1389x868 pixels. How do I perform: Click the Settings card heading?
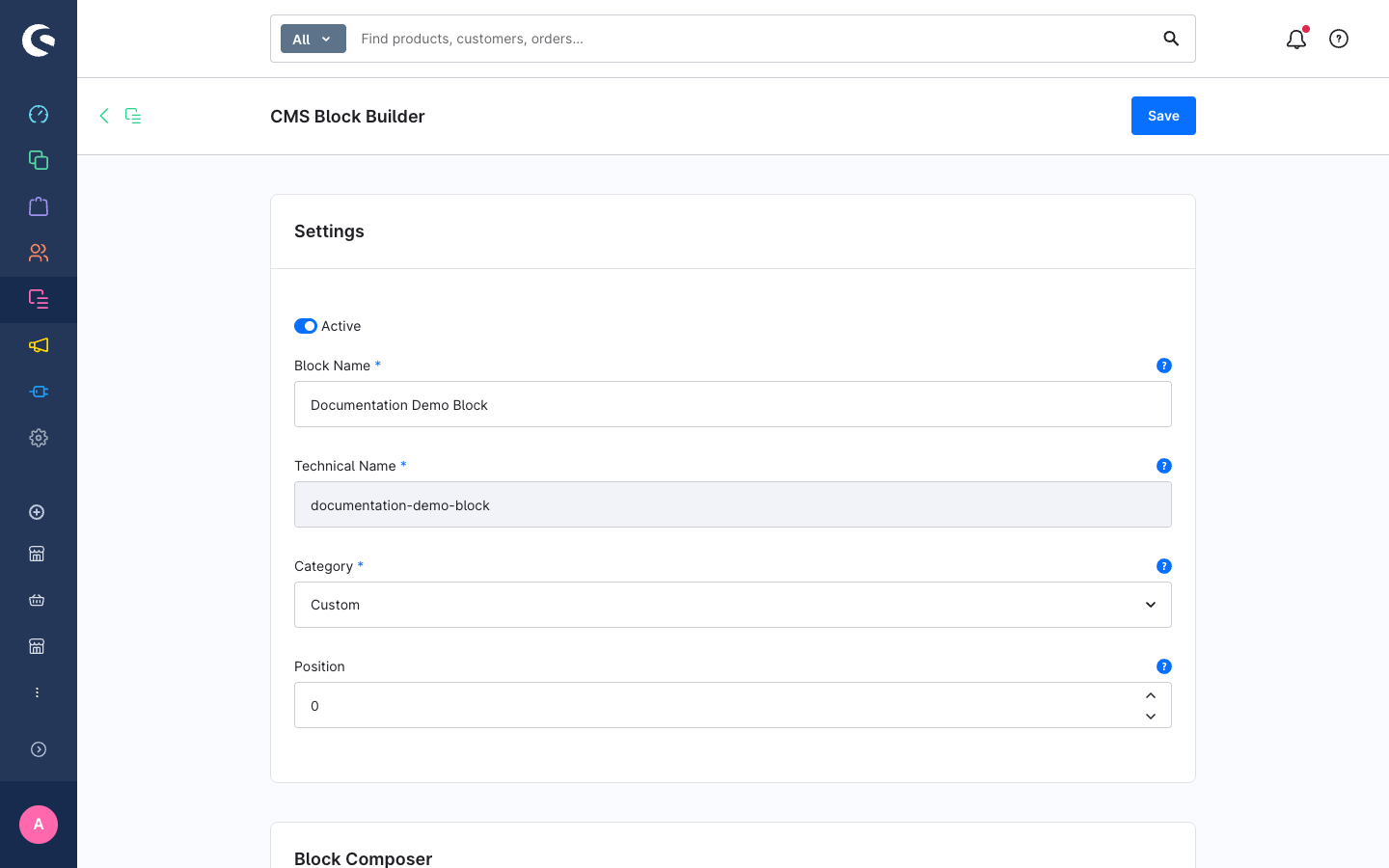click(x=329, y=231)
